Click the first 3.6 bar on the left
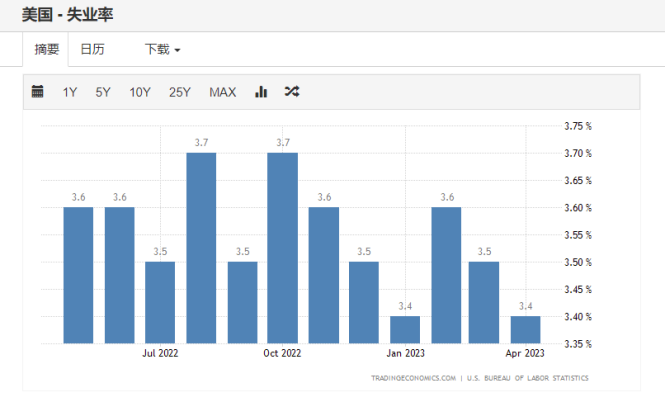The image size is (665, 402). 78,275
